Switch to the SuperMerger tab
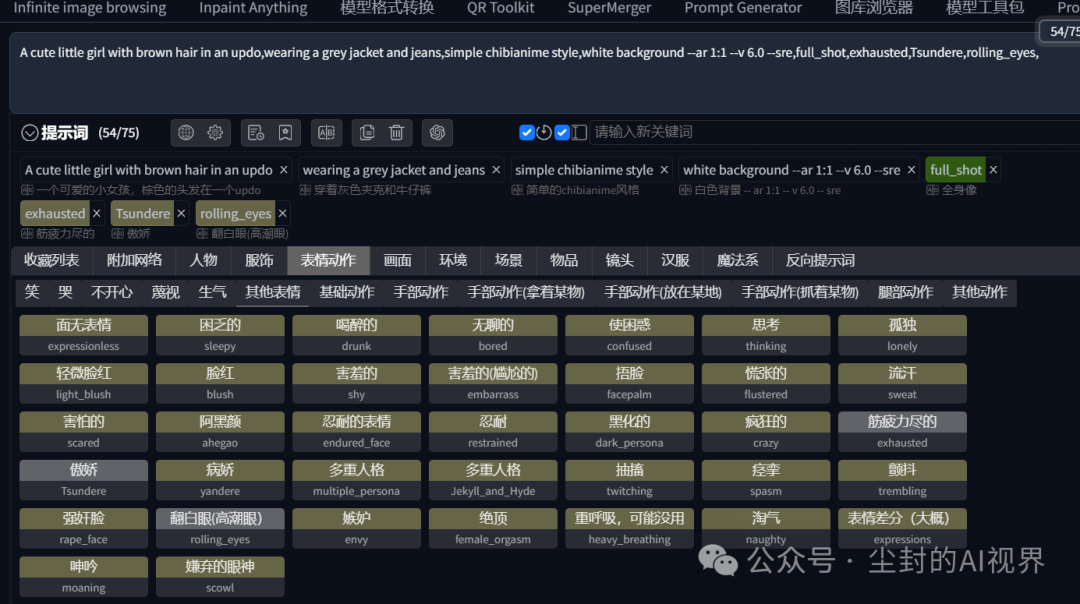1080x604 pixels. pos(610,8)
